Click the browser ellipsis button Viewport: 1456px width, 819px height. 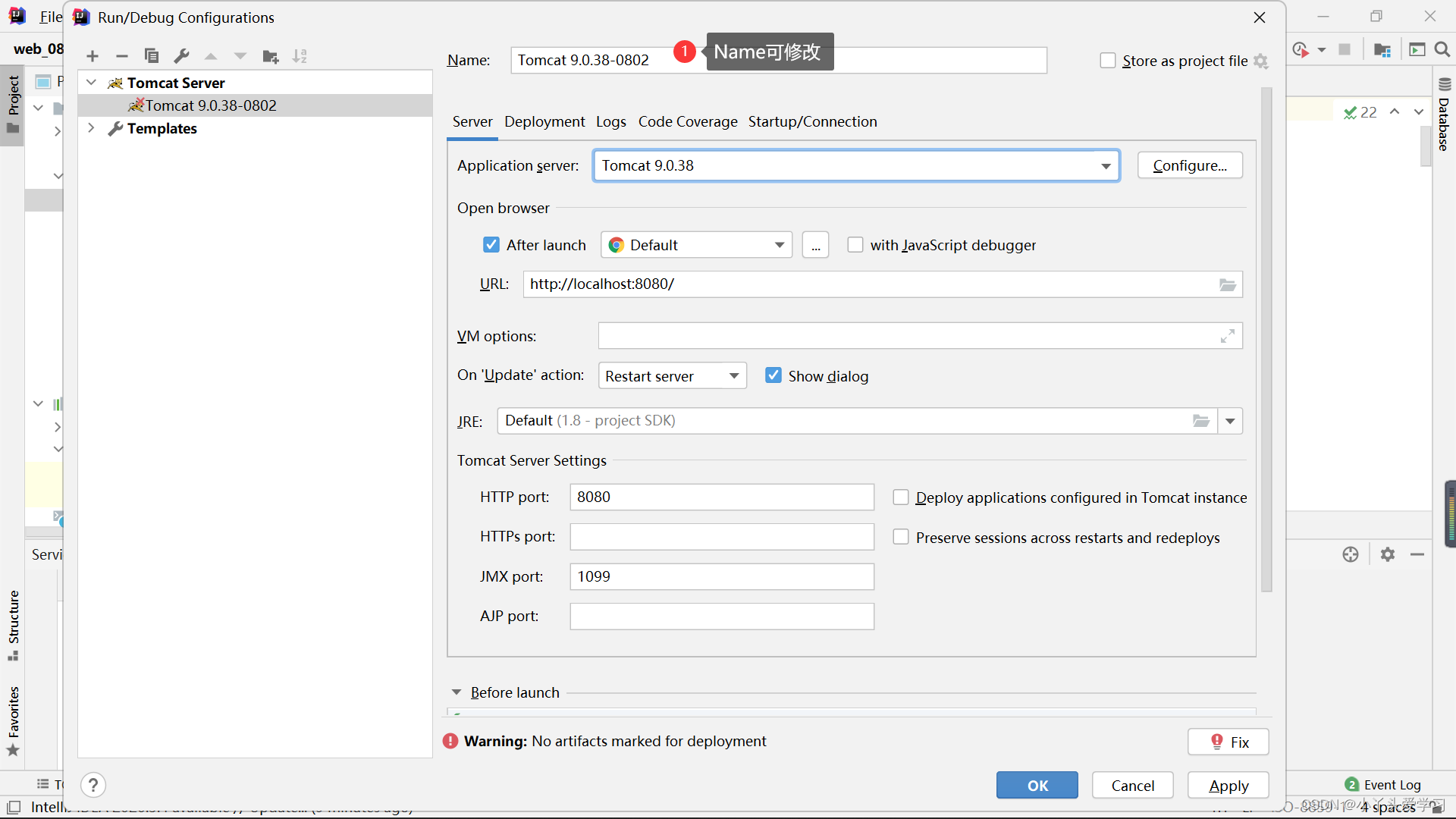point(815,245)
